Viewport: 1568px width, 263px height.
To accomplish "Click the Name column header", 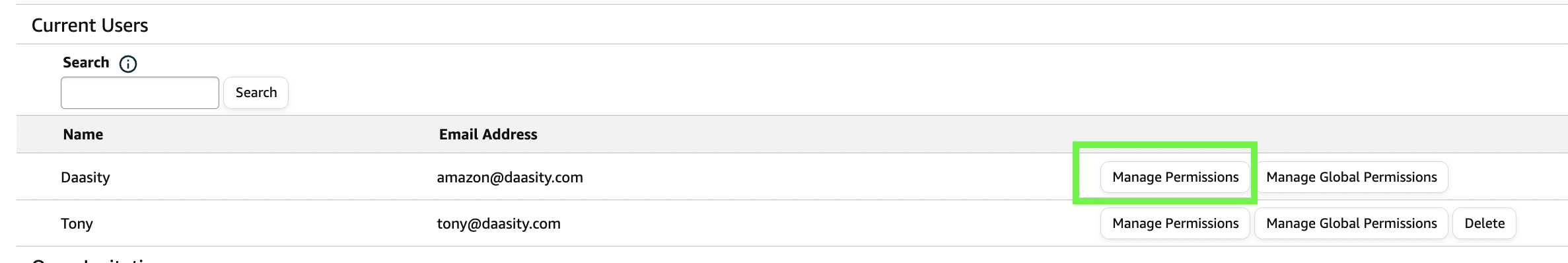I will 83,135.
